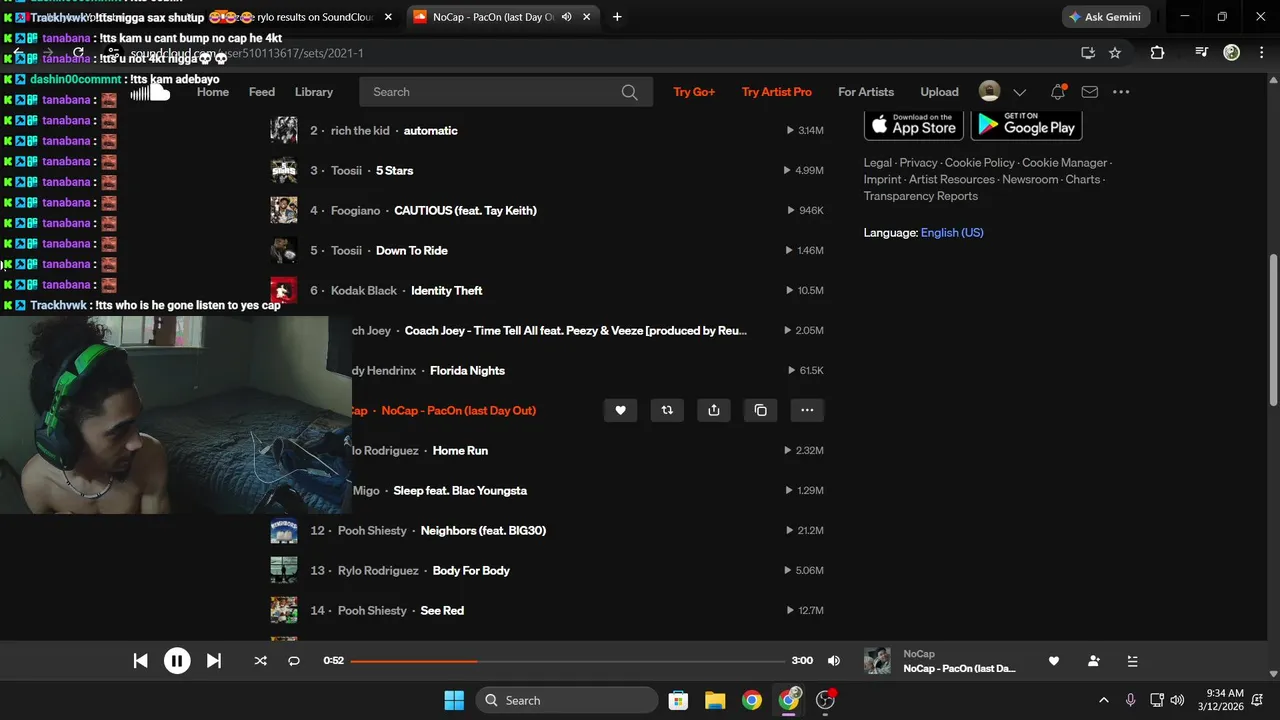Skip to next track

pos(213,661)
